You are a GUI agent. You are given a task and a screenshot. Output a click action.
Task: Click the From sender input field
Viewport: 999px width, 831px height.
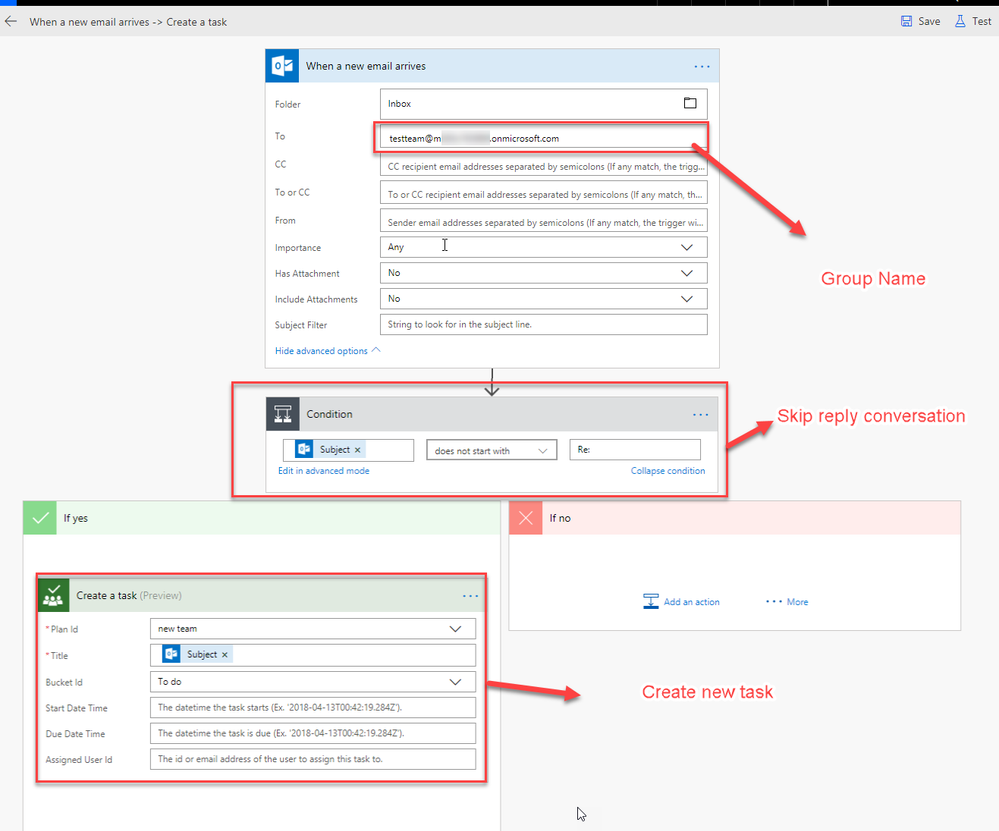(x=543, y=222)
